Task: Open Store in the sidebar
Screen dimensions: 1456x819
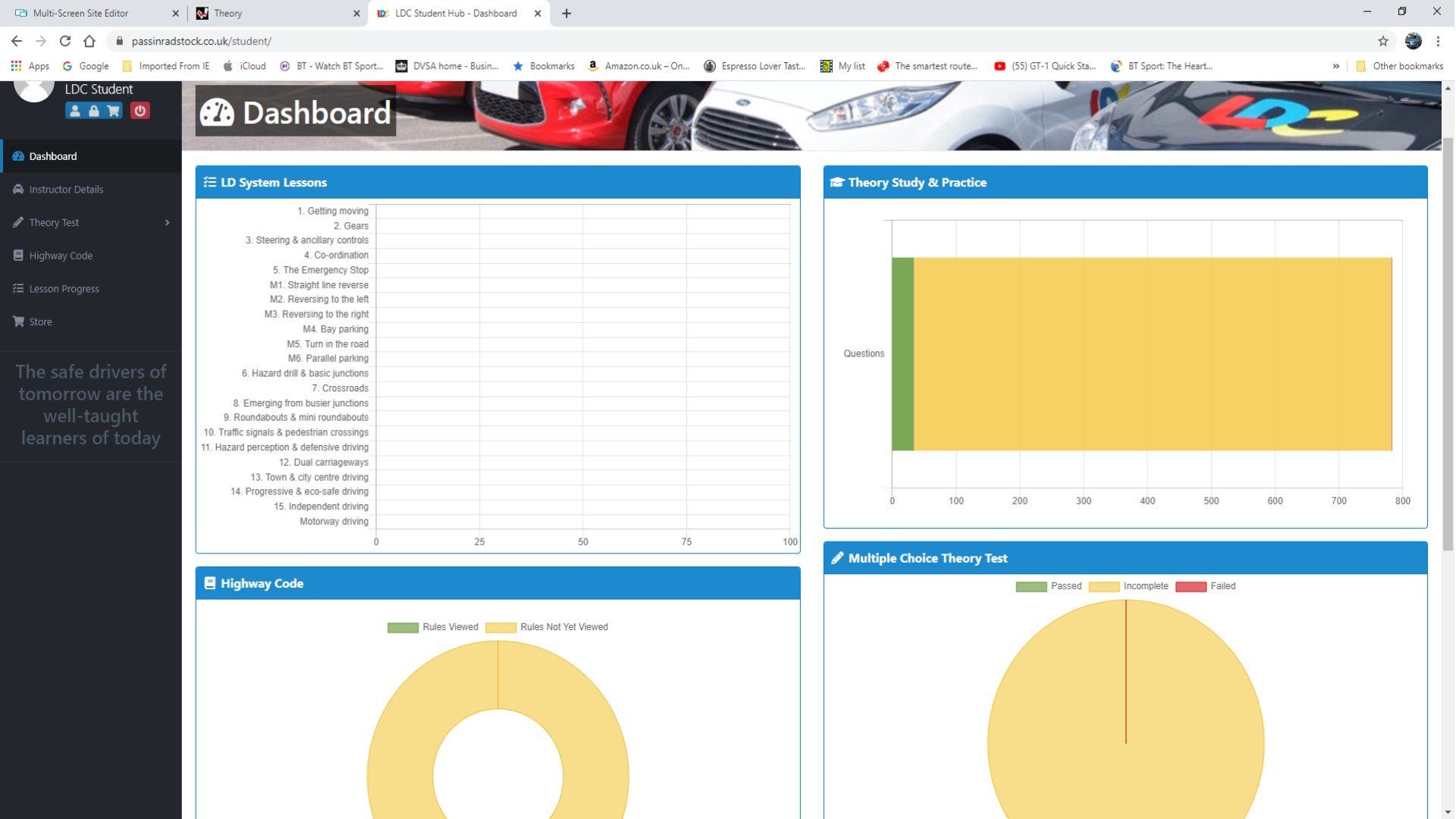Action: tap(91, 322)
